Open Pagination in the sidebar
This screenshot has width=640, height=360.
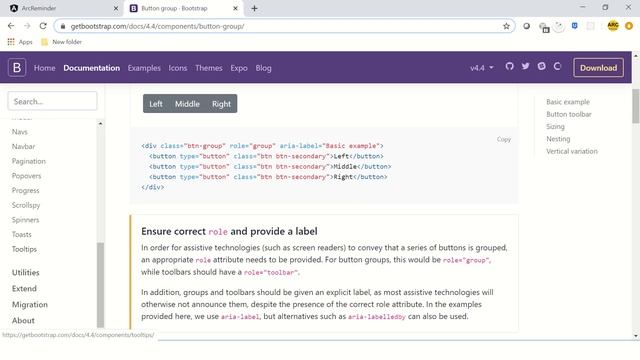click(29, 161)
